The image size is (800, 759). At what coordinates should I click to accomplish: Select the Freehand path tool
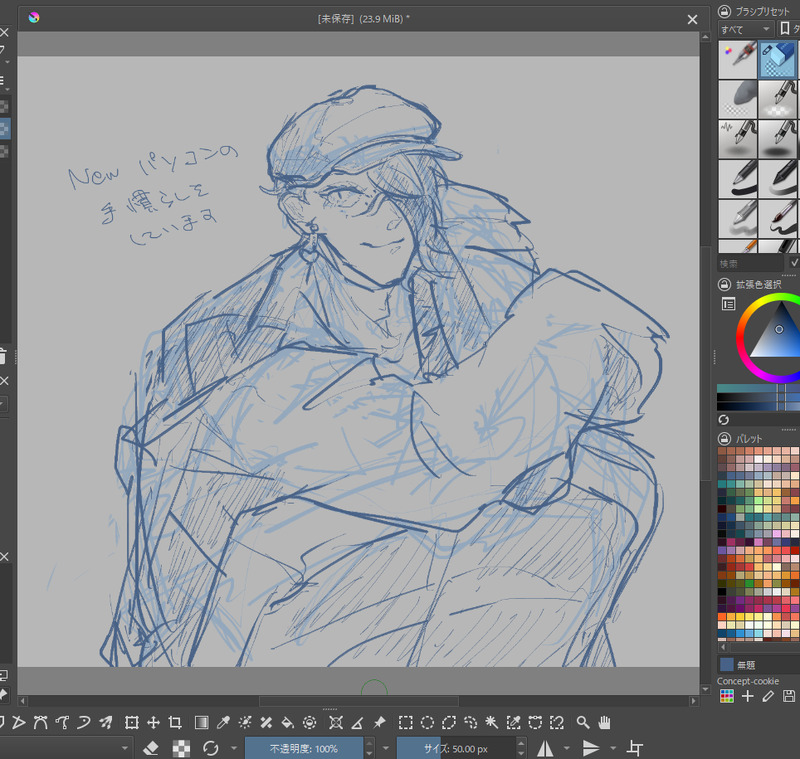coord(62,722)
